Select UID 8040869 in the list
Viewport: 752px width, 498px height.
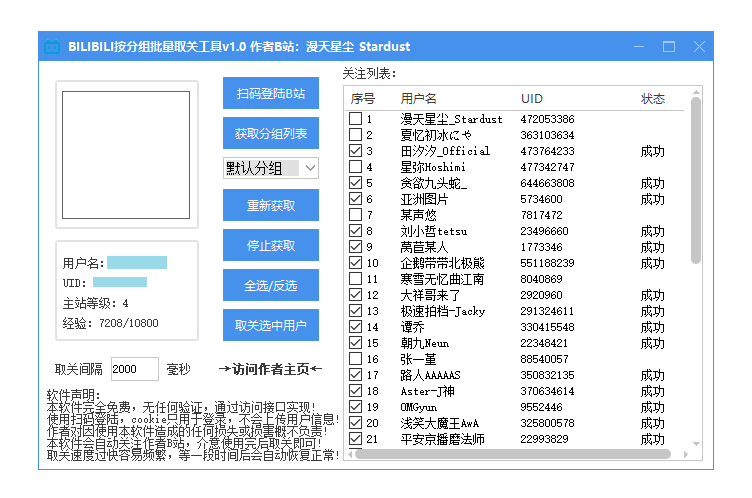541,279
